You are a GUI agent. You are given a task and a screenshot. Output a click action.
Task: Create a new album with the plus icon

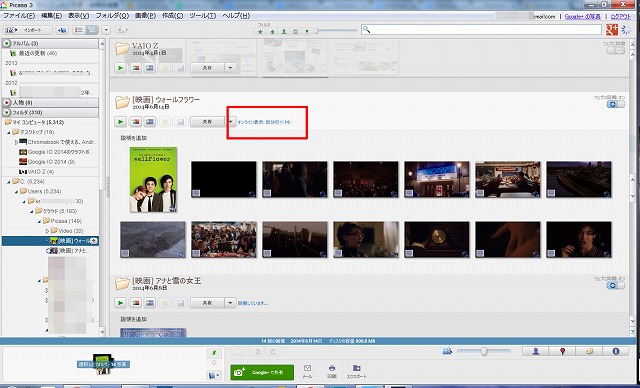tap(62, 30)
